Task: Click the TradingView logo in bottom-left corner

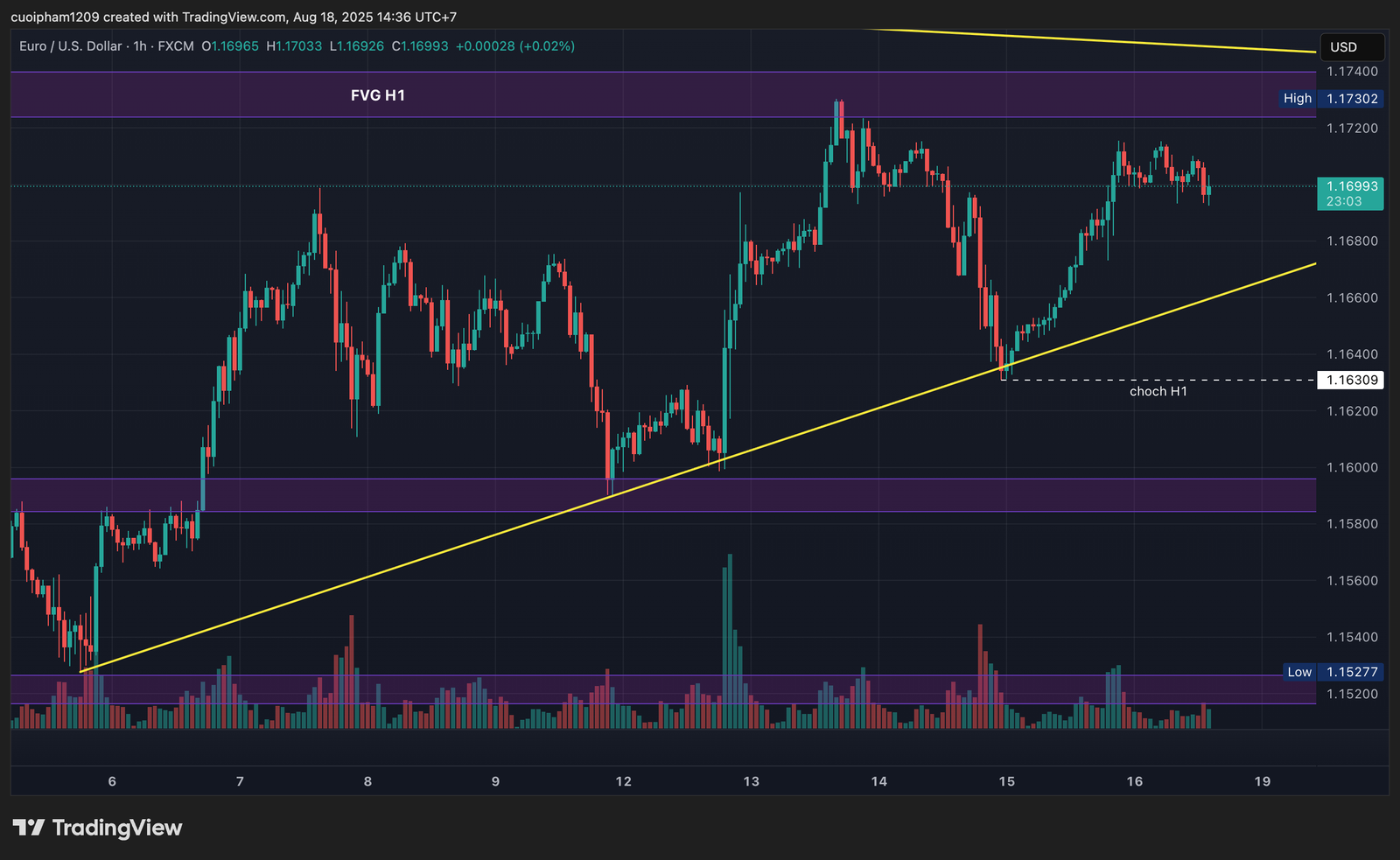Action: 96,827
